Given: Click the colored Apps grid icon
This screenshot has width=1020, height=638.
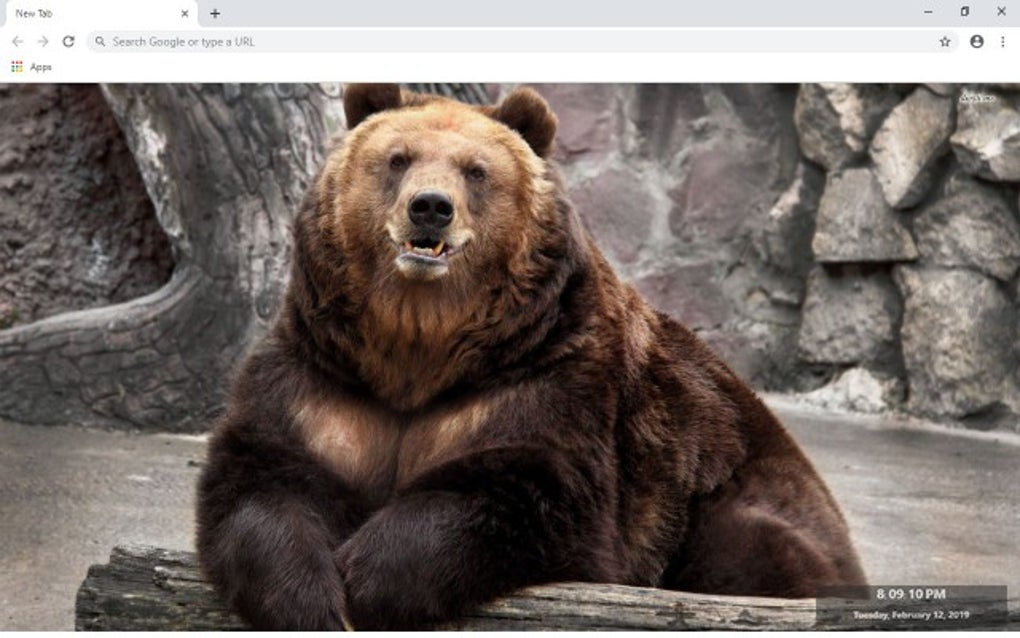Looking at the screenshot, I should click(15, 67).
